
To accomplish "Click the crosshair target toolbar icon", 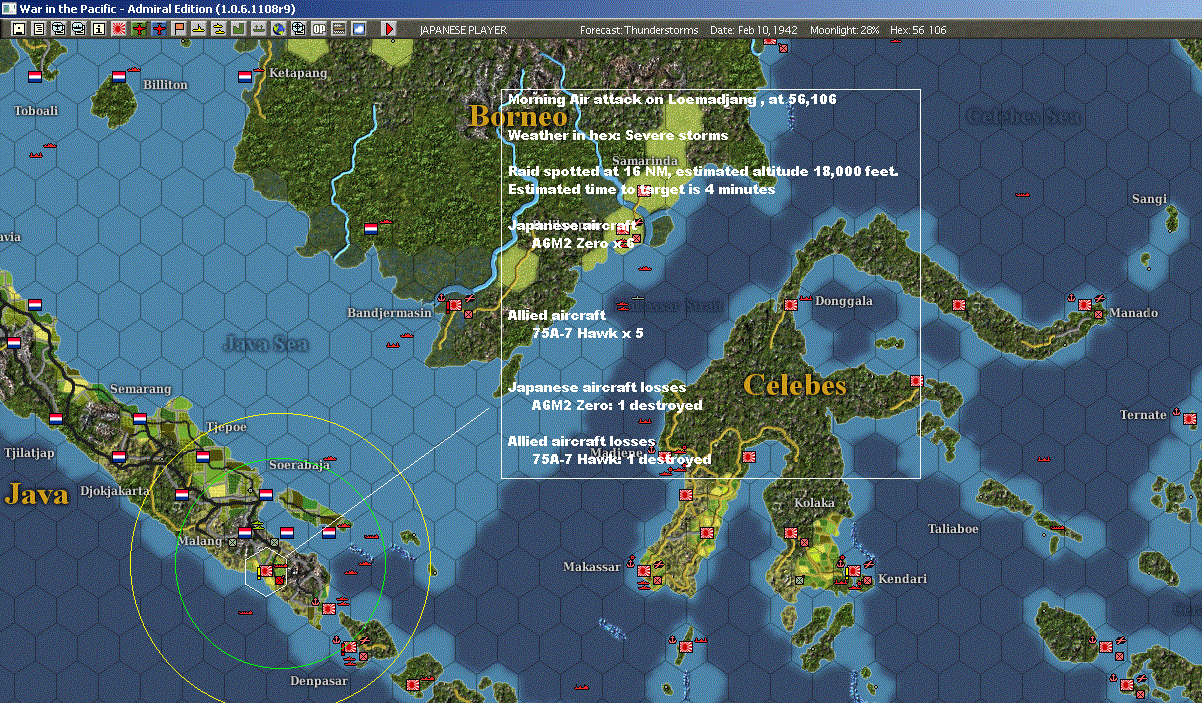I will click(298, 29).
